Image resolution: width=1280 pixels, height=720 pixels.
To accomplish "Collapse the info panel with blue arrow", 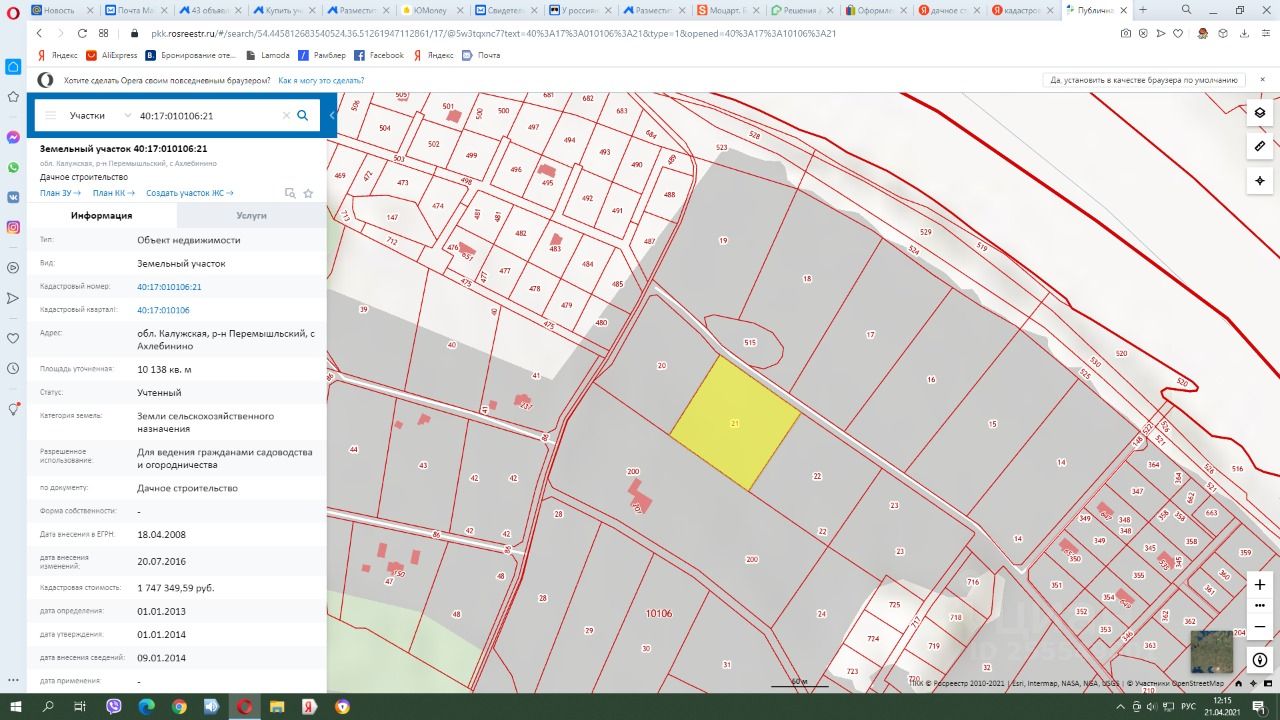I will tap(332, 115).
